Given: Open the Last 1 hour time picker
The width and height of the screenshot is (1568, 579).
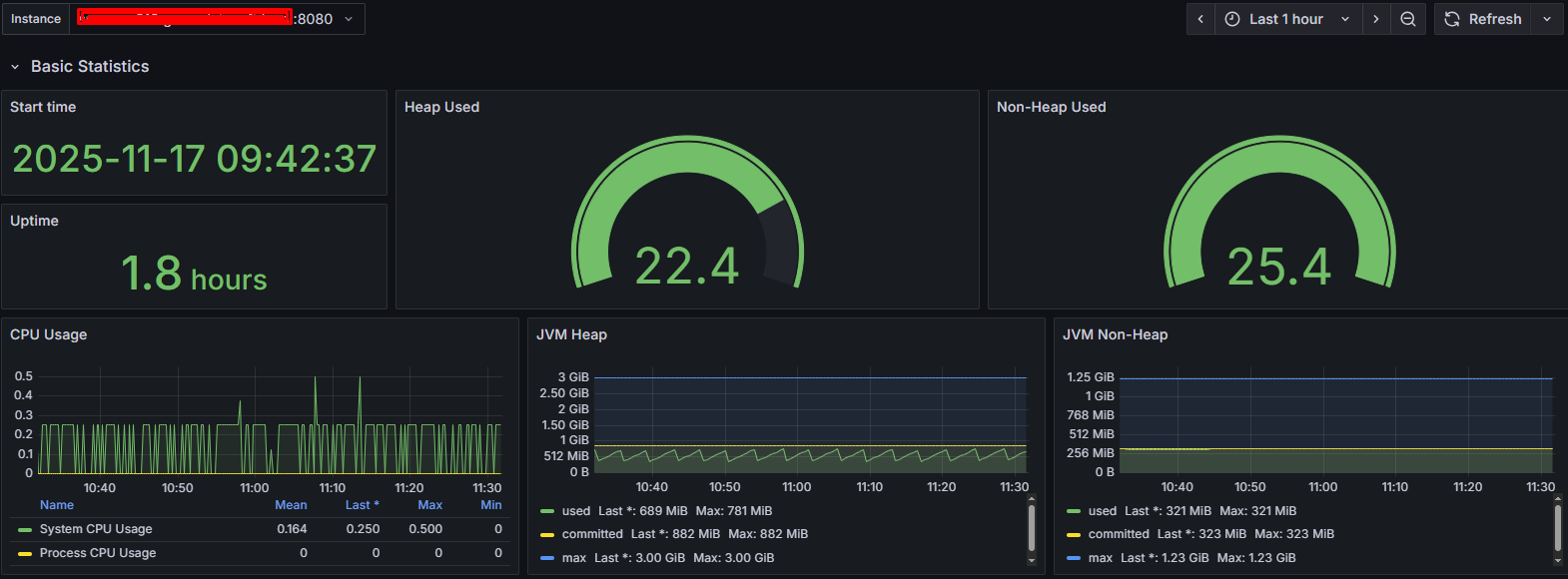Looking at the screenshot, I should pos(1287,19).
